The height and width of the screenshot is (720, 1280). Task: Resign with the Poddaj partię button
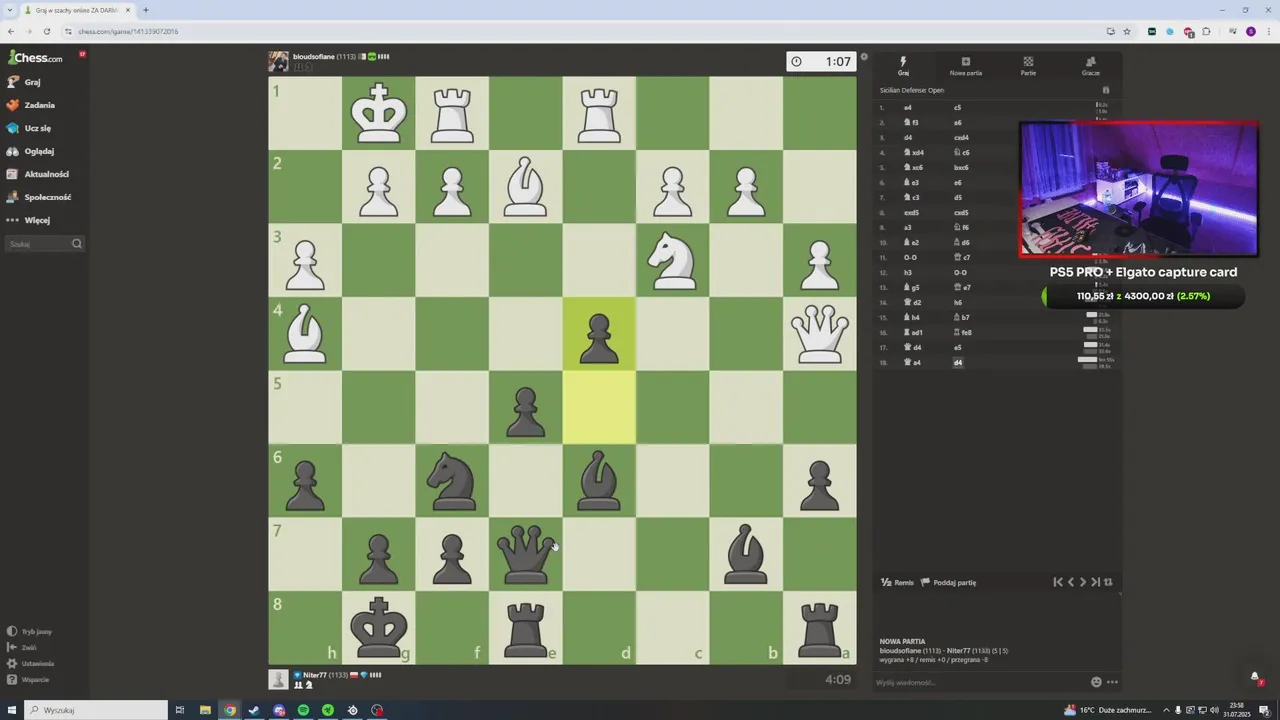tap(948, 582)
